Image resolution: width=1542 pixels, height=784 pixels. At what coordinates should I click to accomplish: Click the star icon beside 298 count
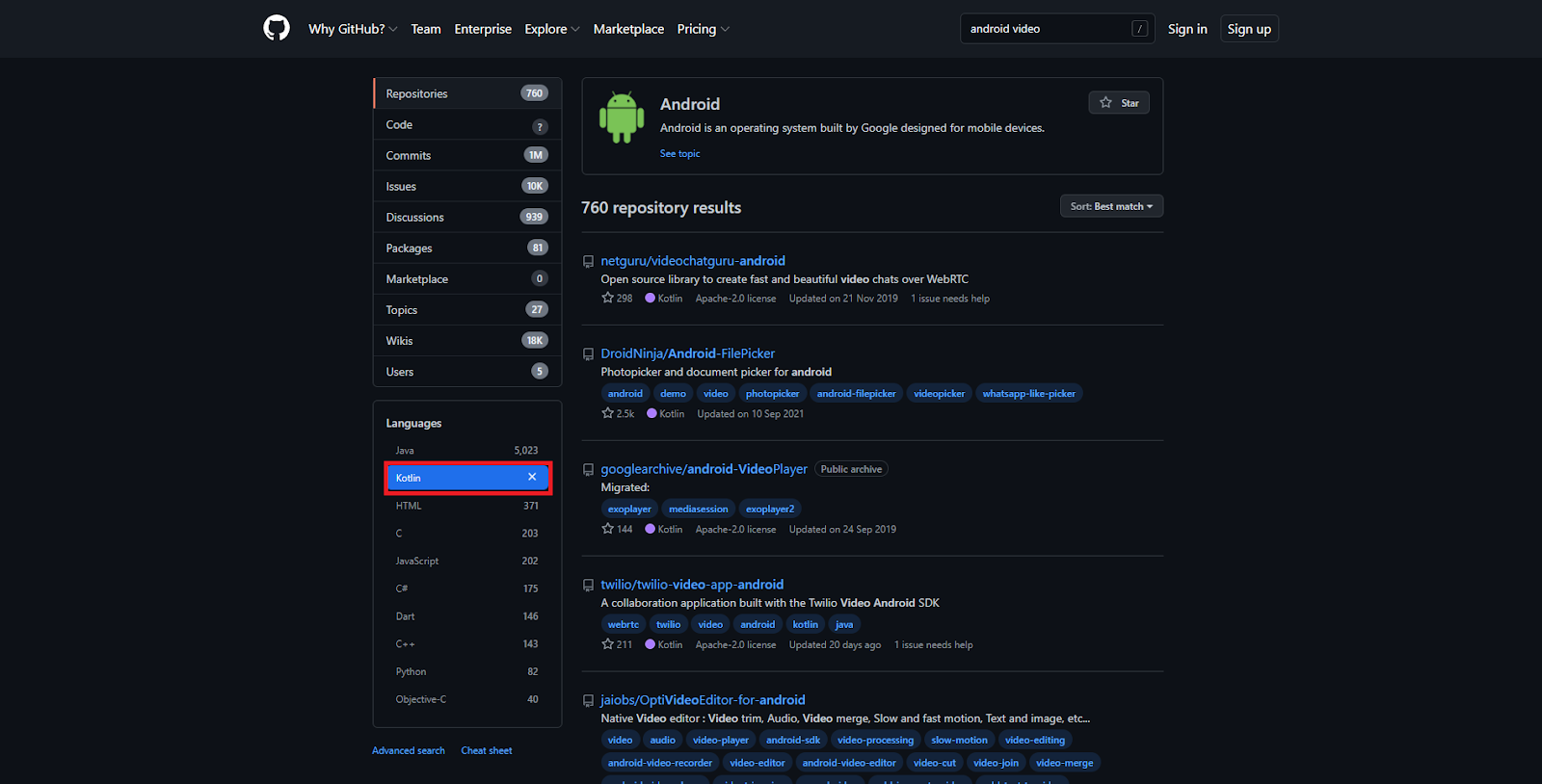[607, 298]
